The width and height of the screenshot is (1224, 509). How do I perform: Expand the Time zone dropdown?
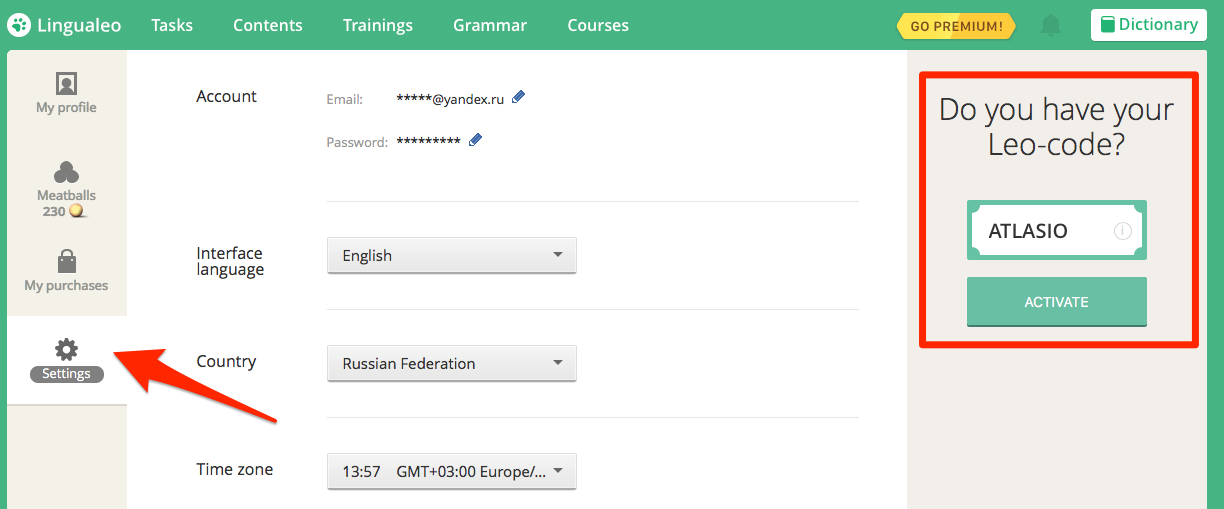click(451, 471)
